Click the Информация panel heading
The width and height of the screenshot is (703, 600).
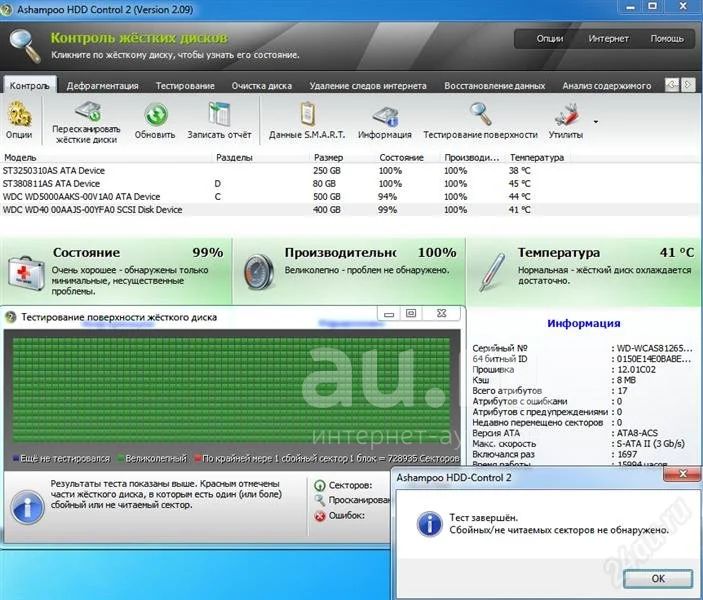click(584, 323)
